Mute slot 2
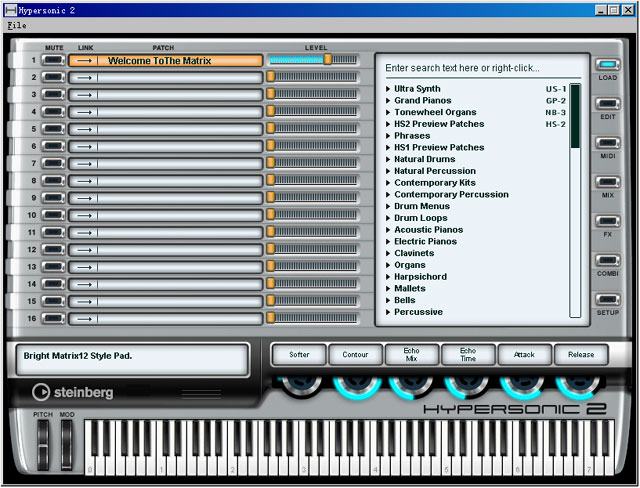 (x=53, y=78)
